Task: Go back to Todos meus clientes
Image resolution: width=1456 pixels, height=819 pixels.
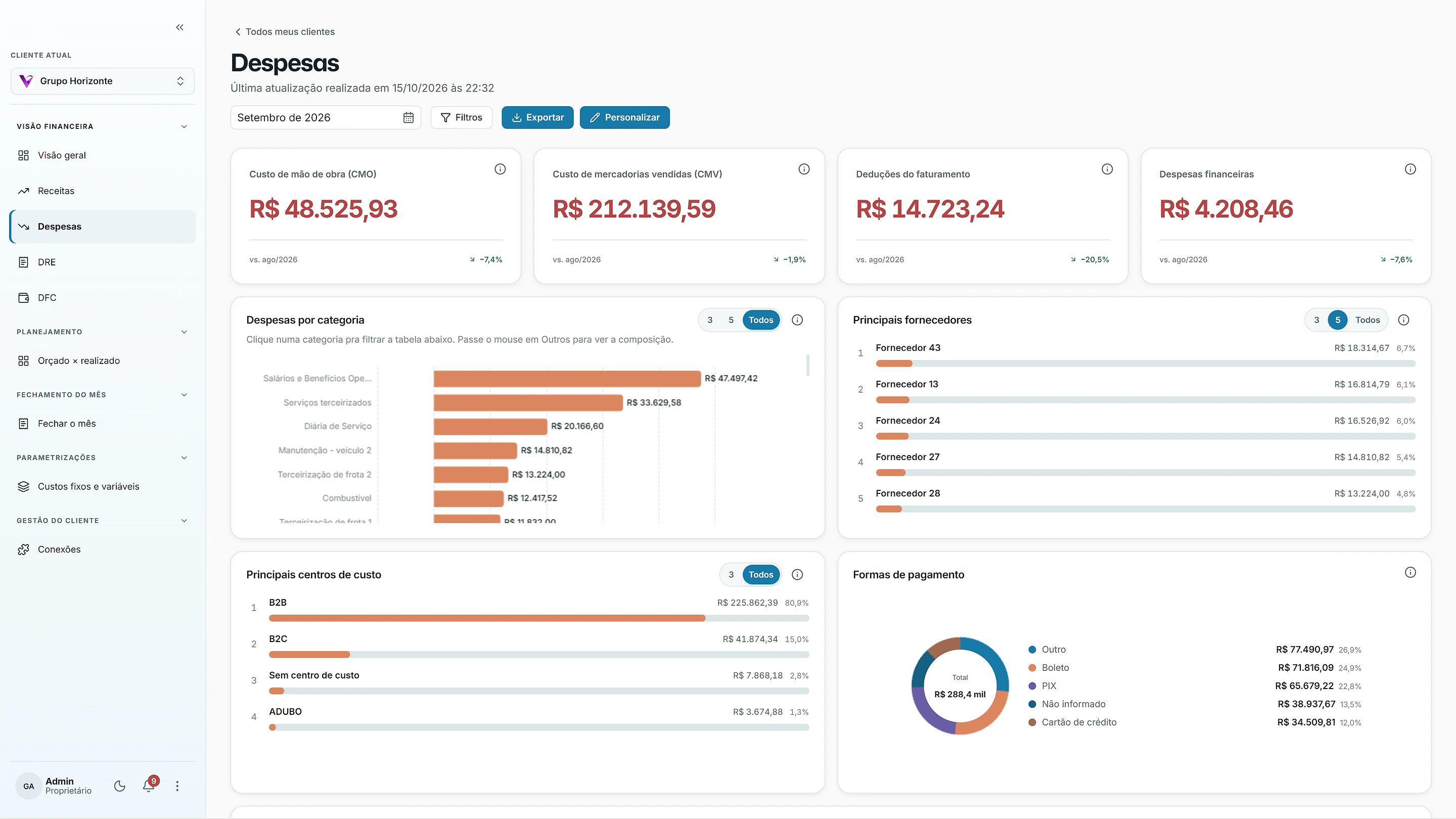Action: [285, 32]
